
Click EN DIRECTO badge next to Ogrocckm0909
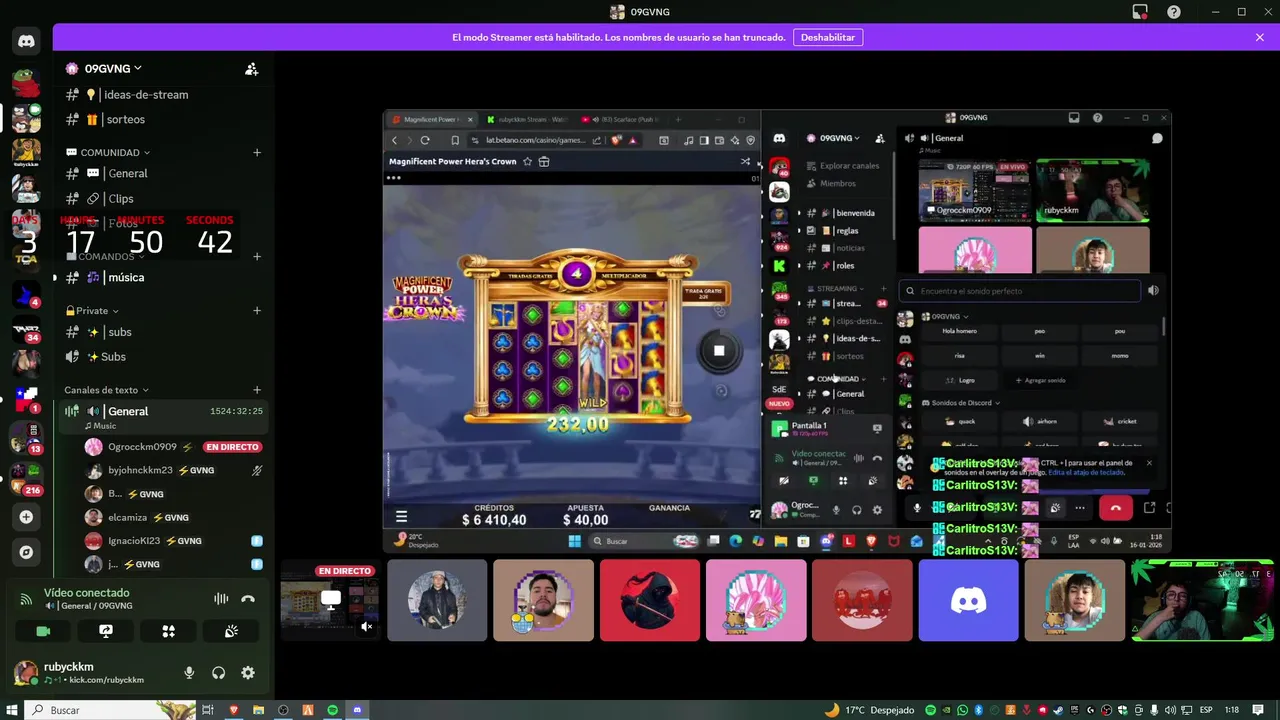(232, 447)
